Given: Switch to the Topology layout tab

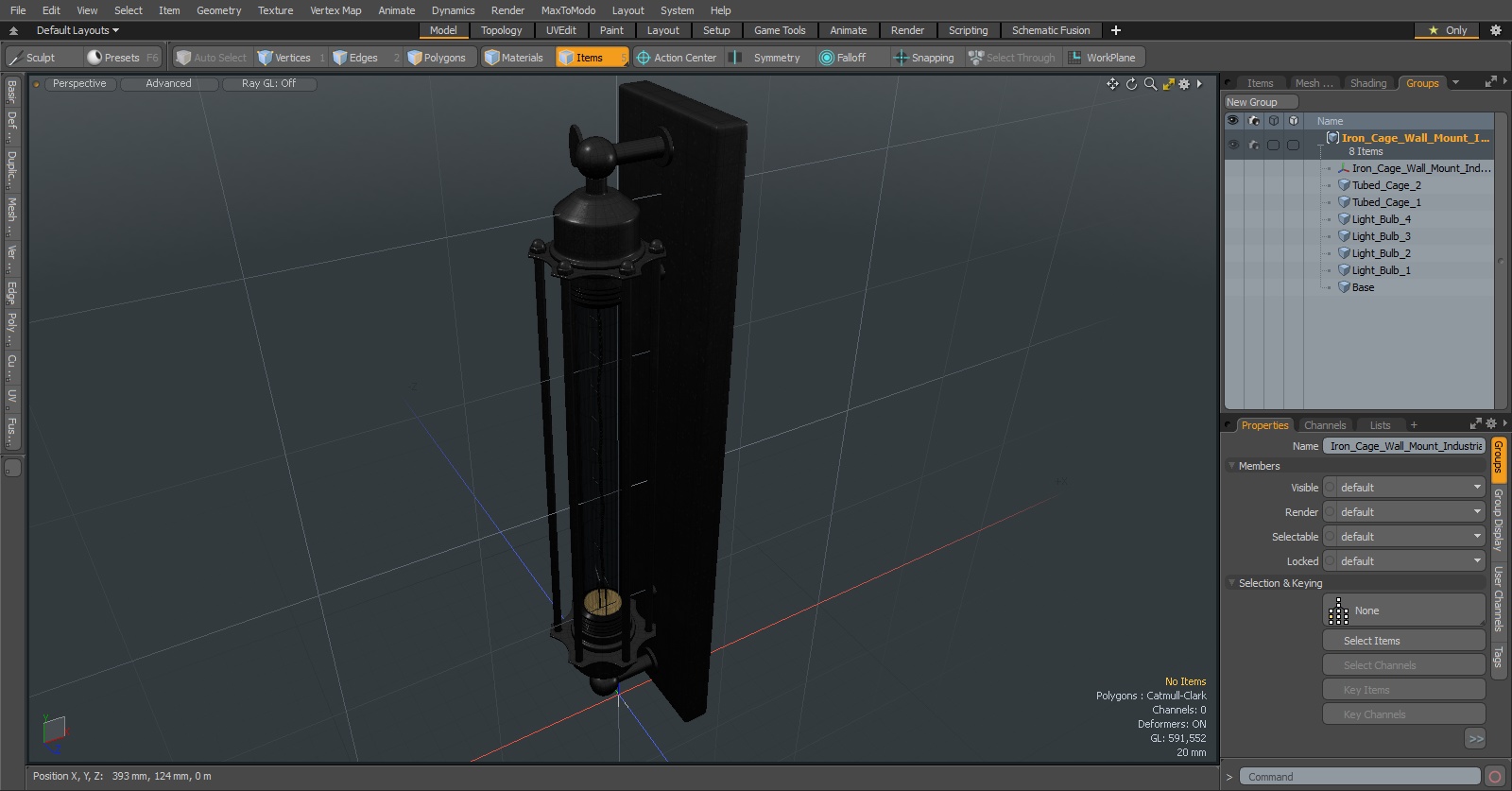Looking at the screenshot, I should pos(501,30).
